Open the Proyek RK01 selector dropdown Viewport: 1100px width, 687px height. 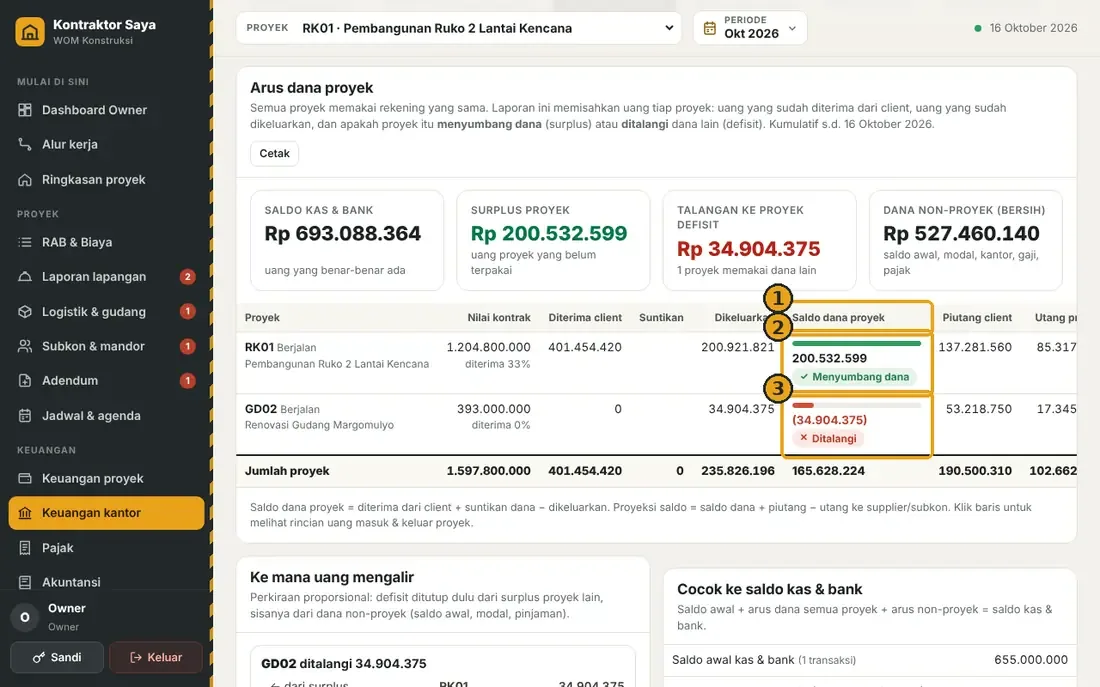(x=459, y=28)
